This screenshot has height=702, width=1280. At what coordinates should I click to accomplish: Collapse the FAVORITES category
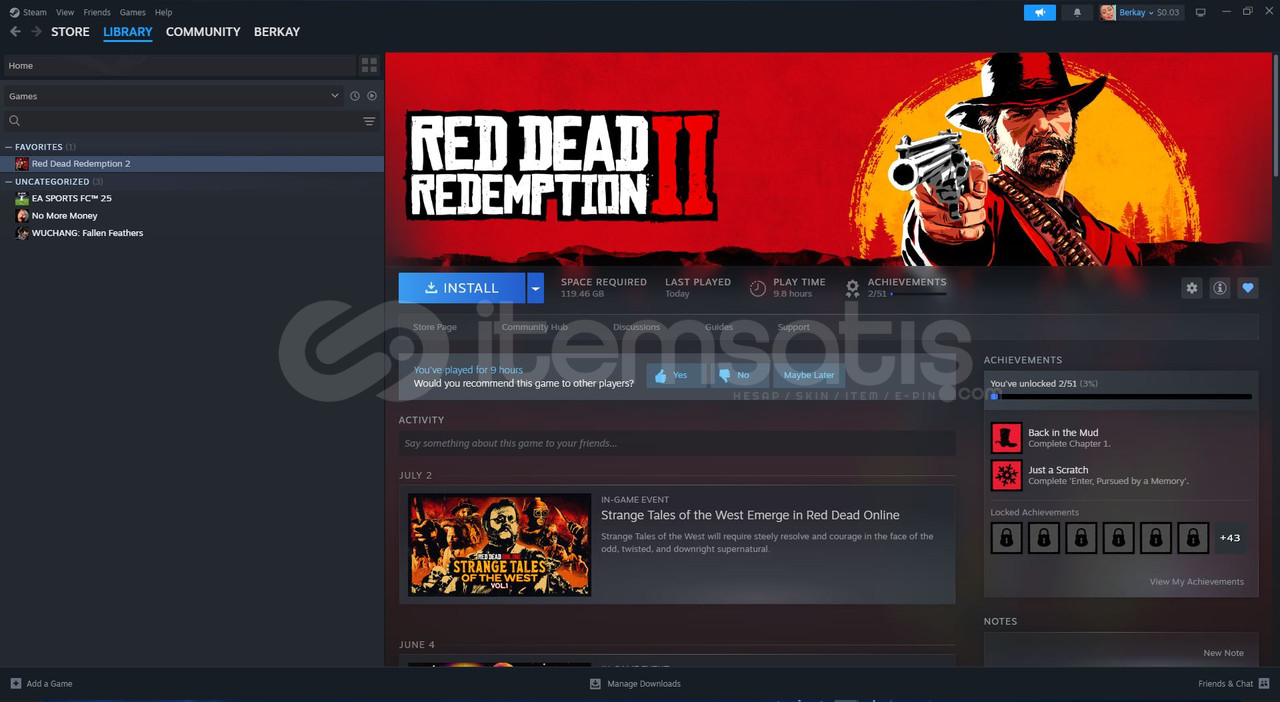[x=8, y=147]
